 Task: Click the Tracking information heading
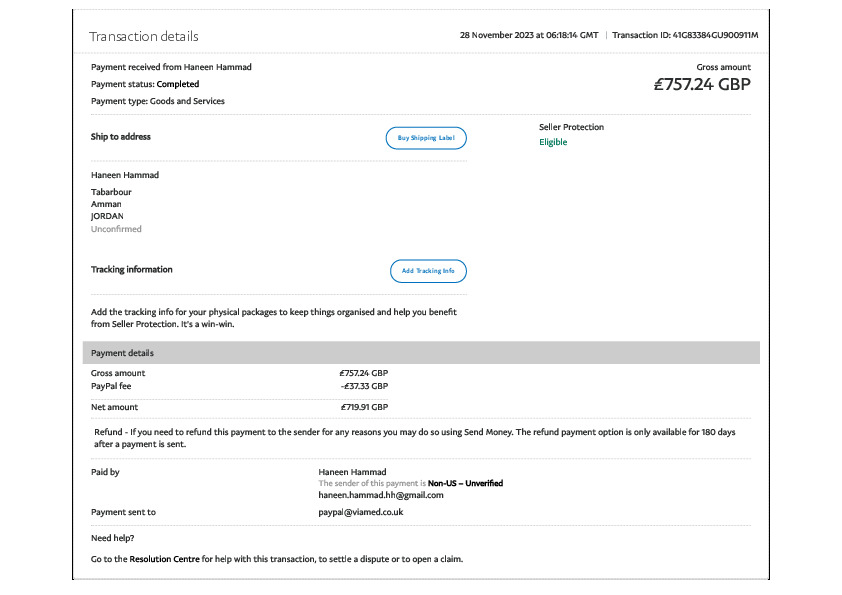131,269
